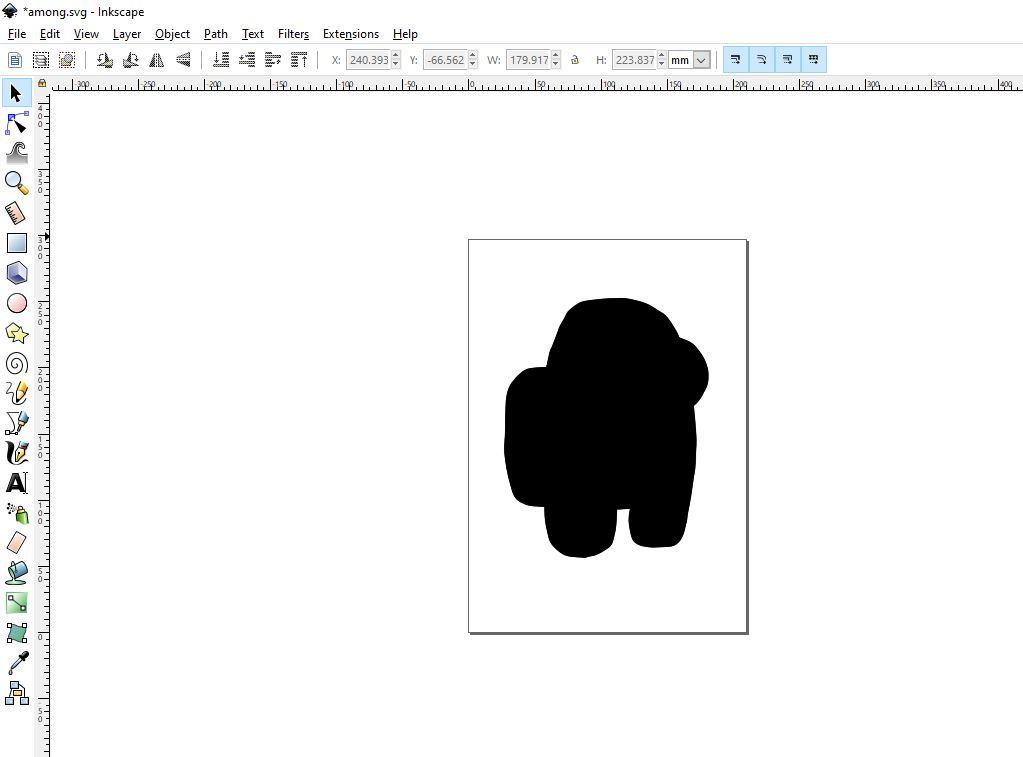The image size is (1023, 757).
Task: Pick the Star tool
Action: [16, 332]
